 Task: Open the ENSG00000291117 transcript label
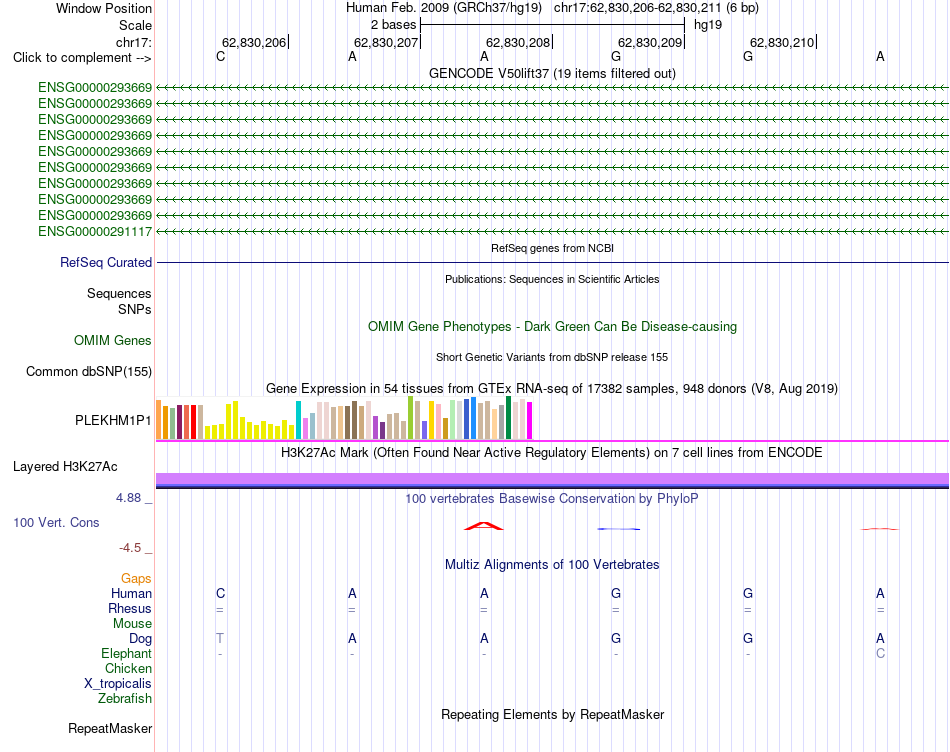point(95,231)
